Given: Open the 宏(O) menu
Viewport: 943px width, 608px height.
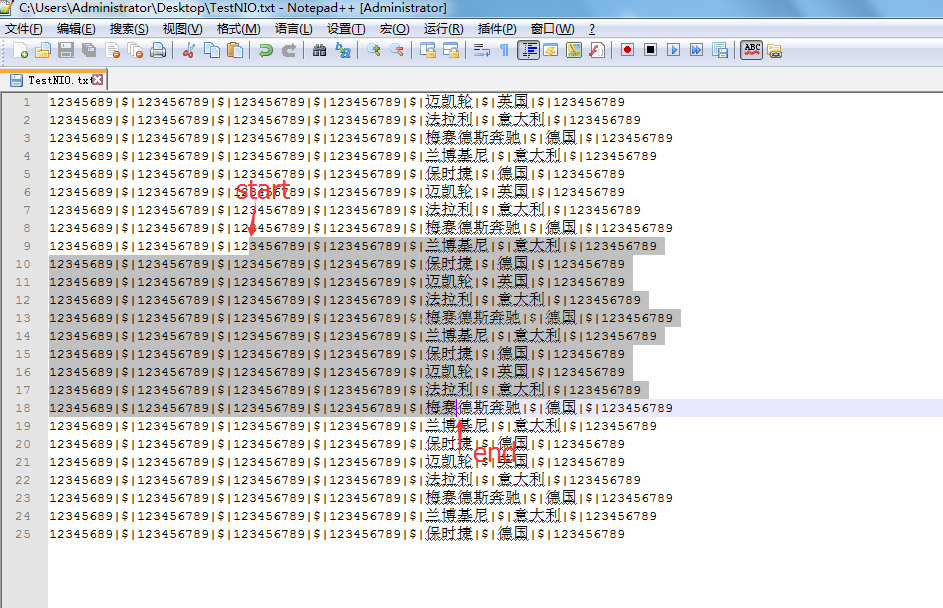Looking at the screenshot, I should point(395,29).
